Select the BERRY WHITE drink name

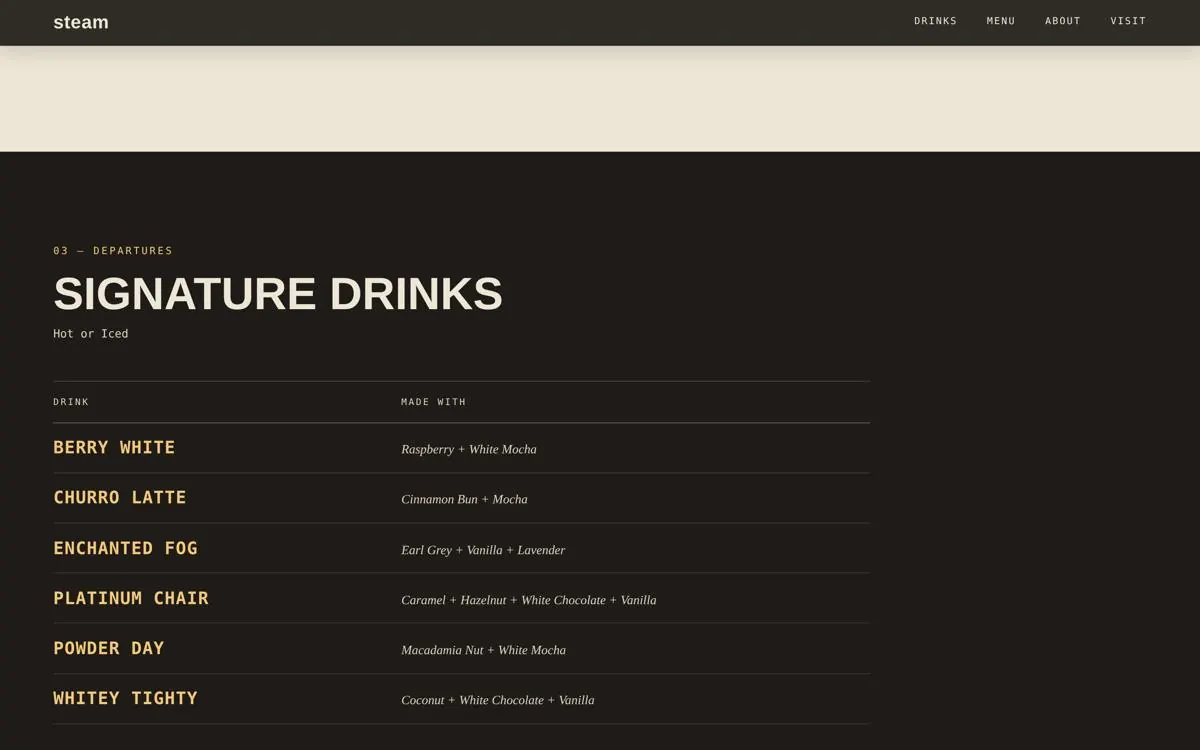114,447
